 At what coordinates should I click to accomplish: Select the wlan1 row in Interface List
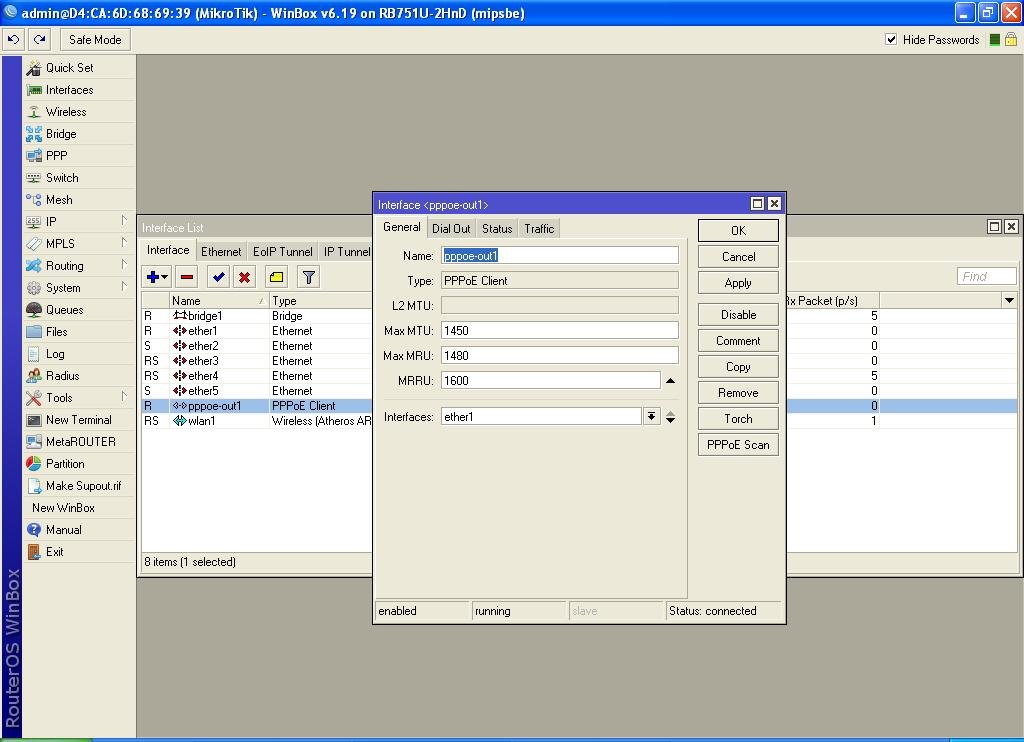257,421
